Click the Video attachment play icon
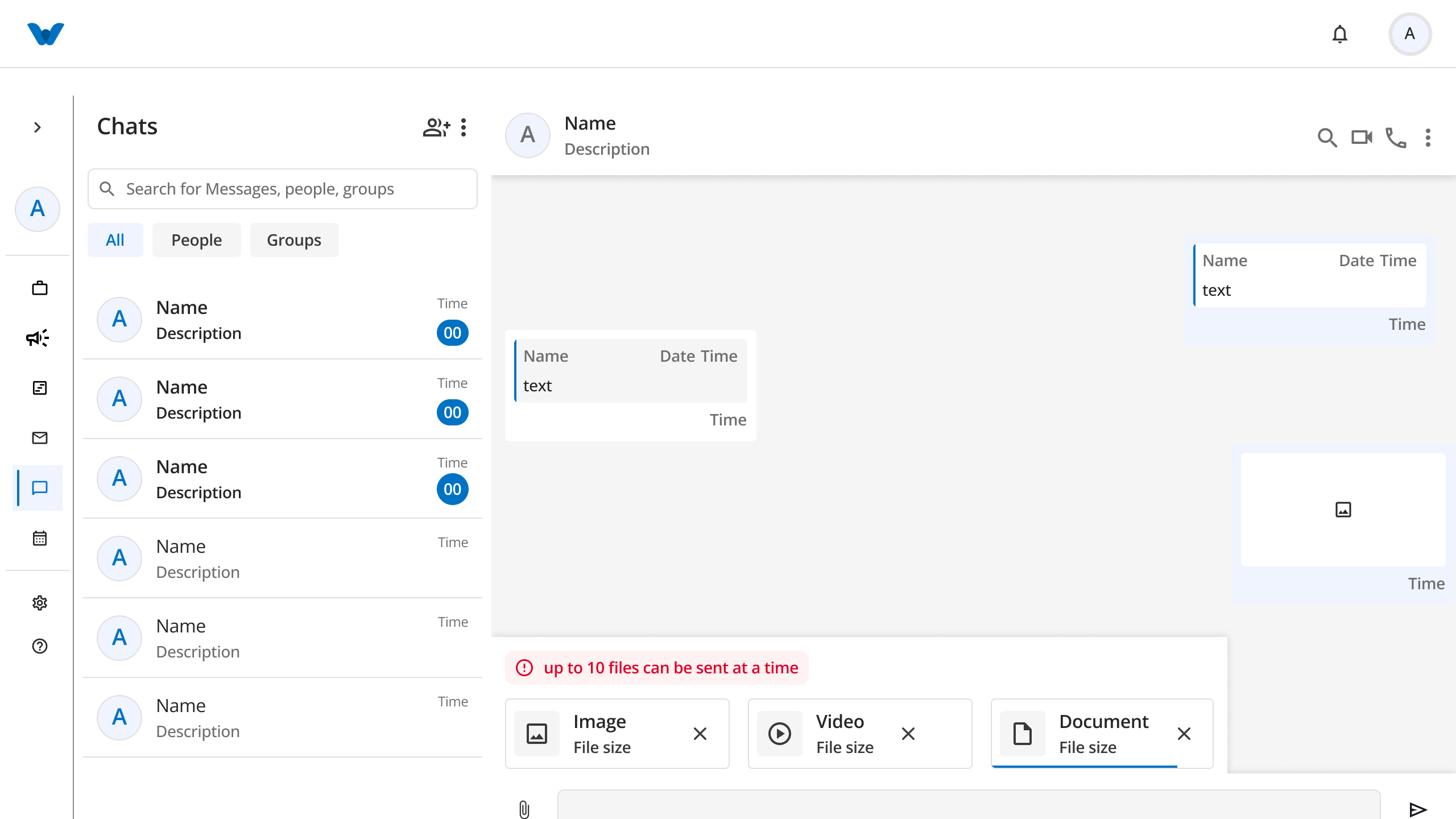 779,734
